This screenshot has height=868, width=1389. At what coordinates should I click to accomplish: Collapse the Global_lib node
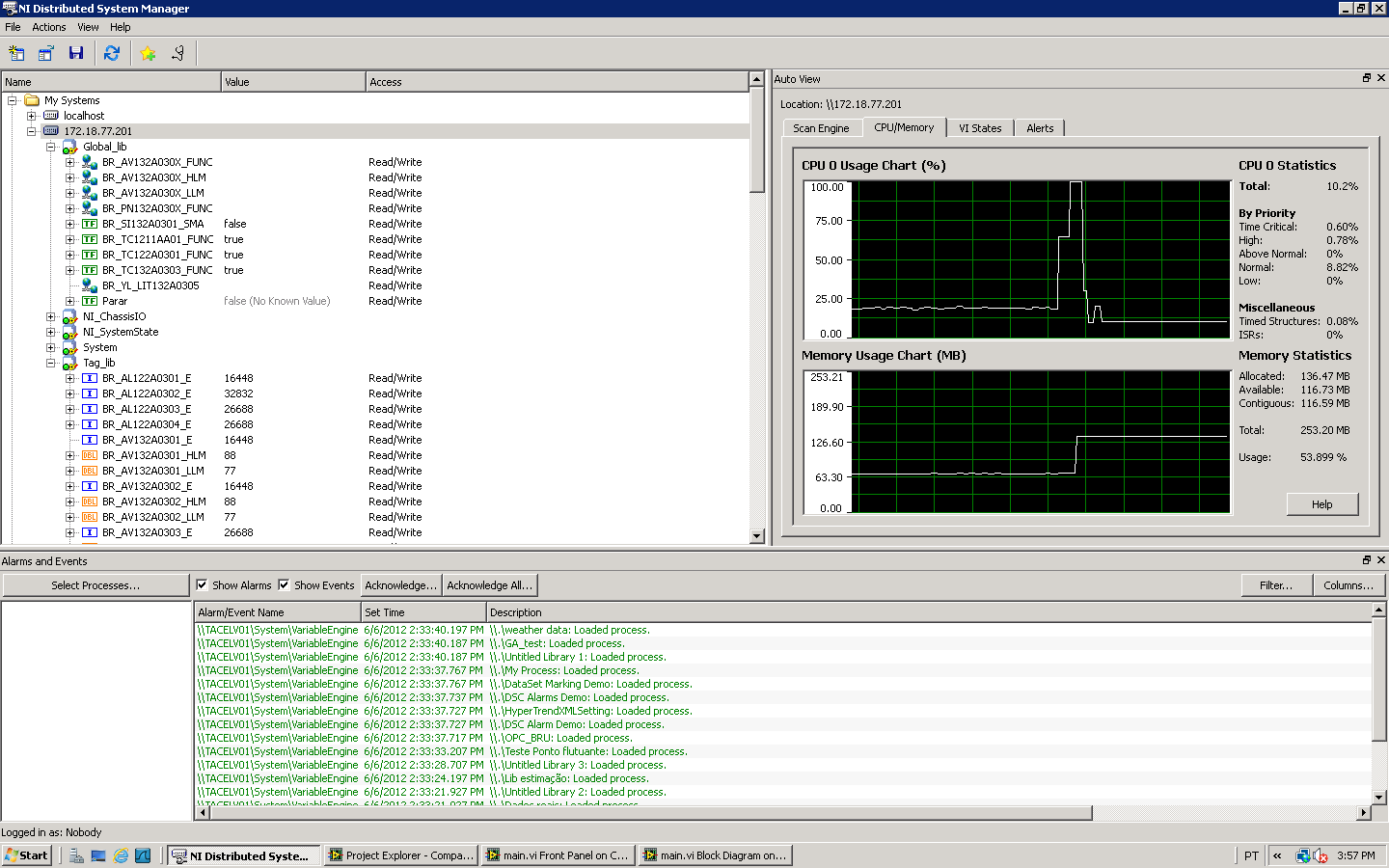50,147
